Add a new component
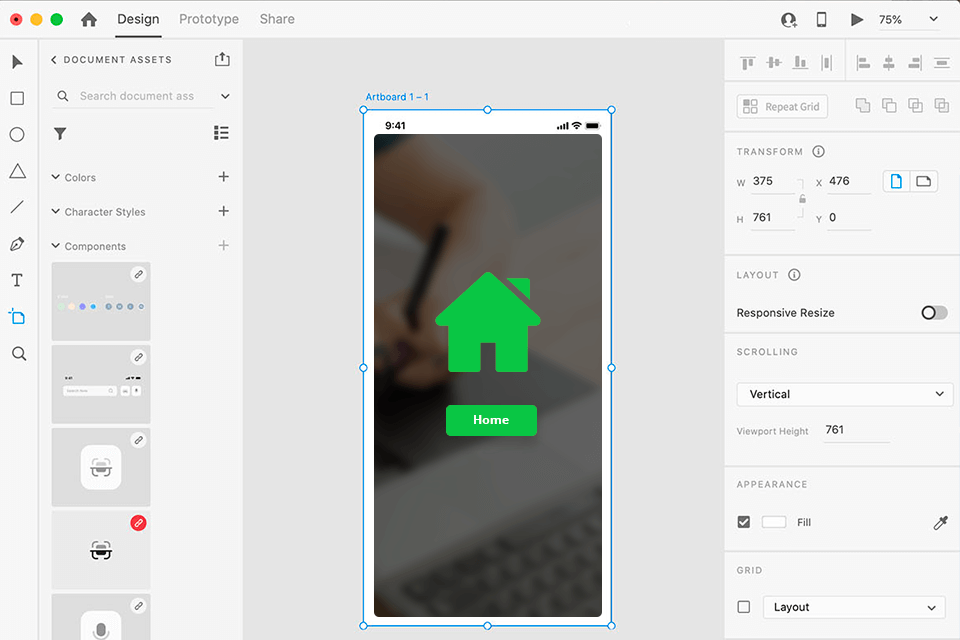 pos(223,245)
